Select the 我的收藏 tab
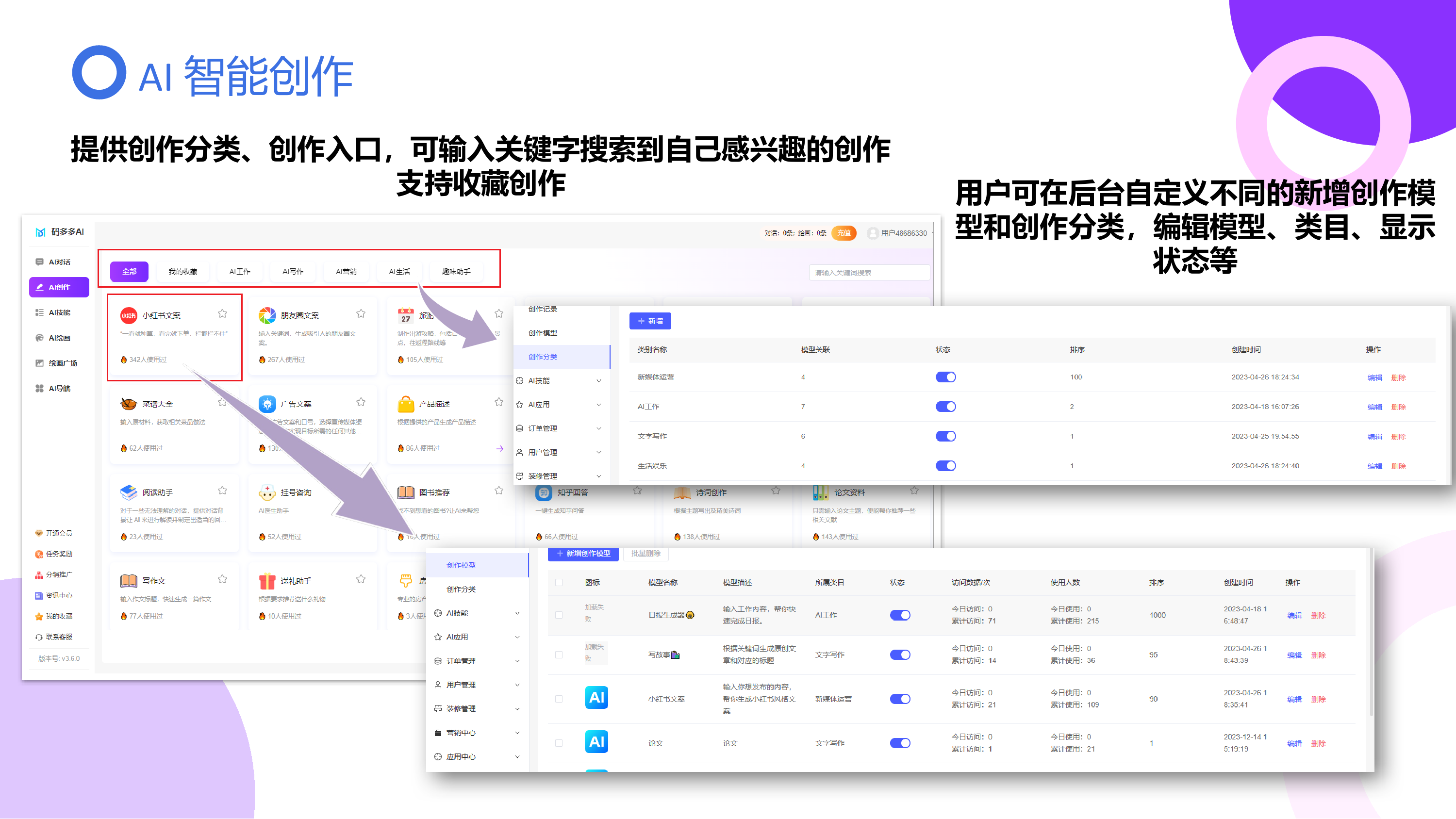The height and width of the screenshot is (819, 1456). tap(182, 271)
